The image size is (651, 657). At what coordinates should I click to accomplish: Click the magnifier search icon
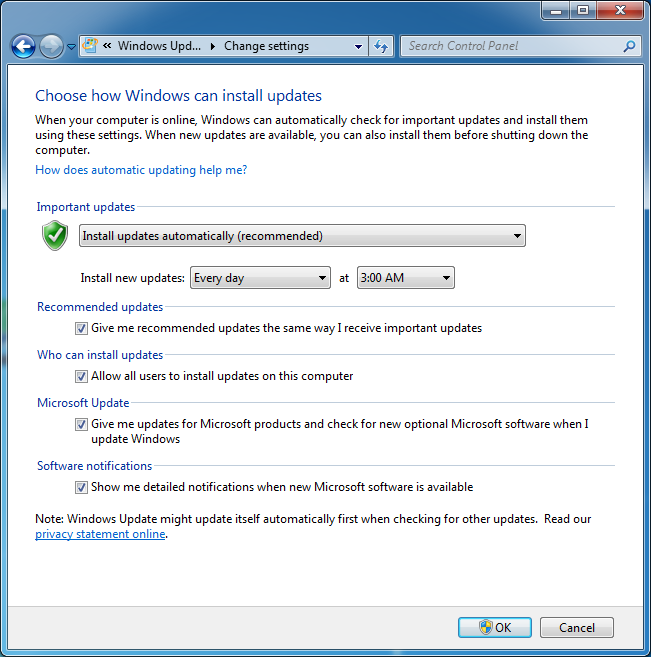click(629, 46)
